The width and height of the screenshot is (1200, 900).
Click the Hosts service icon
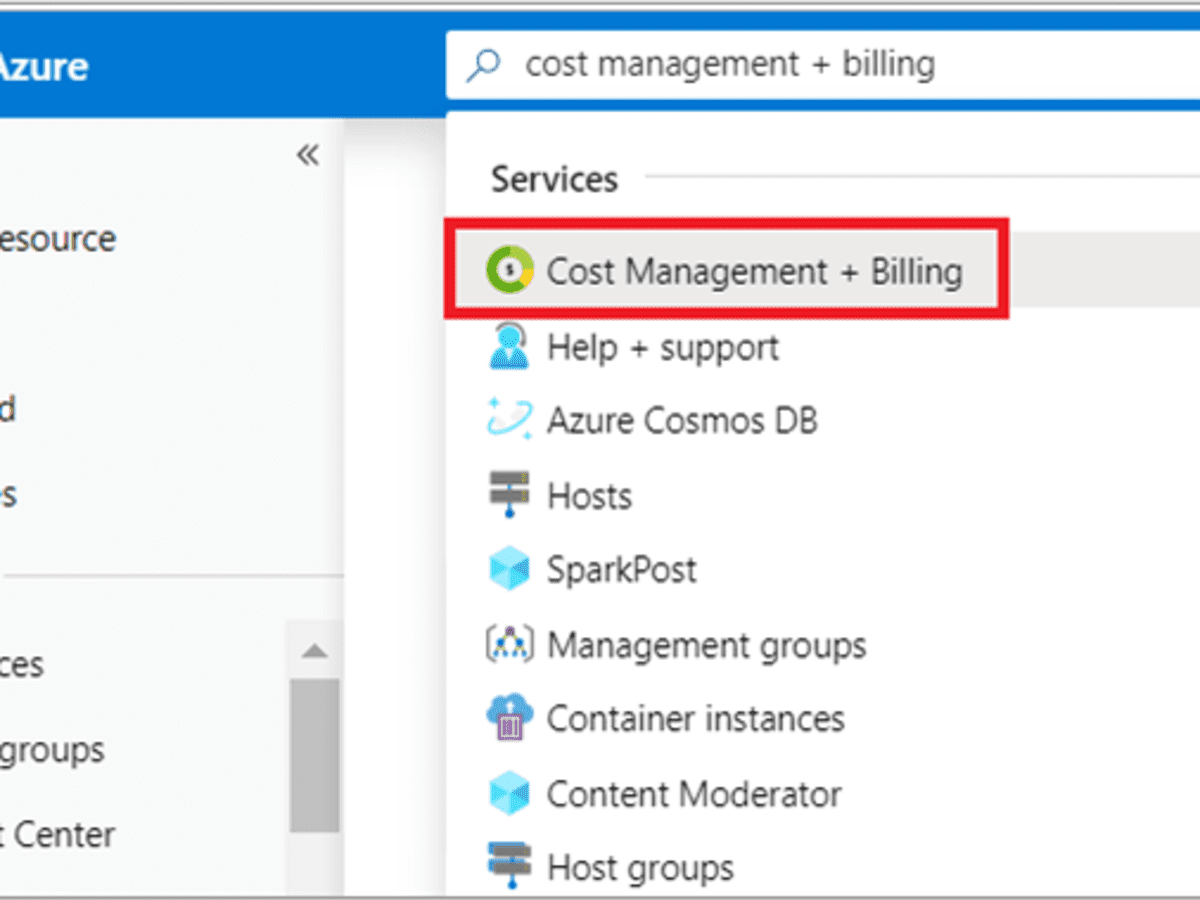510,495
